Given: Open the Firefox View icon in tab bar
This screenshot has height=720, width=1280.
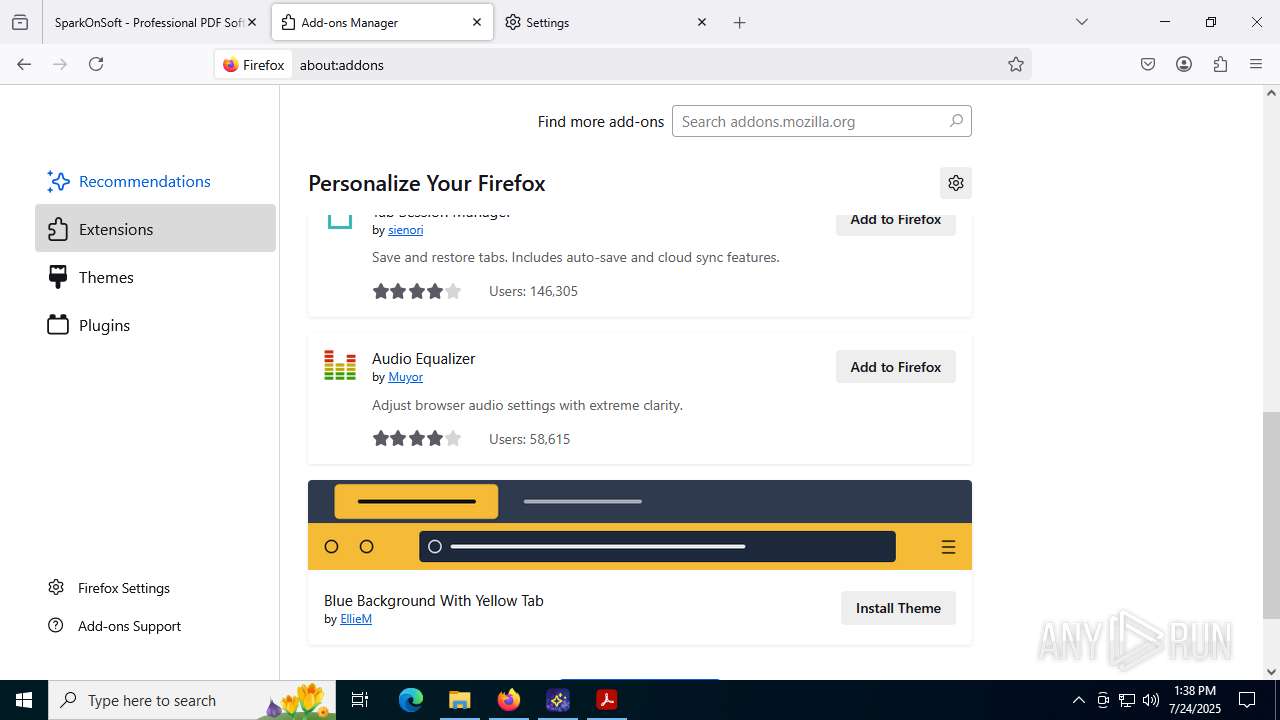Looking at the screenshot, I should pyautogui.click(x=20, y=22).
